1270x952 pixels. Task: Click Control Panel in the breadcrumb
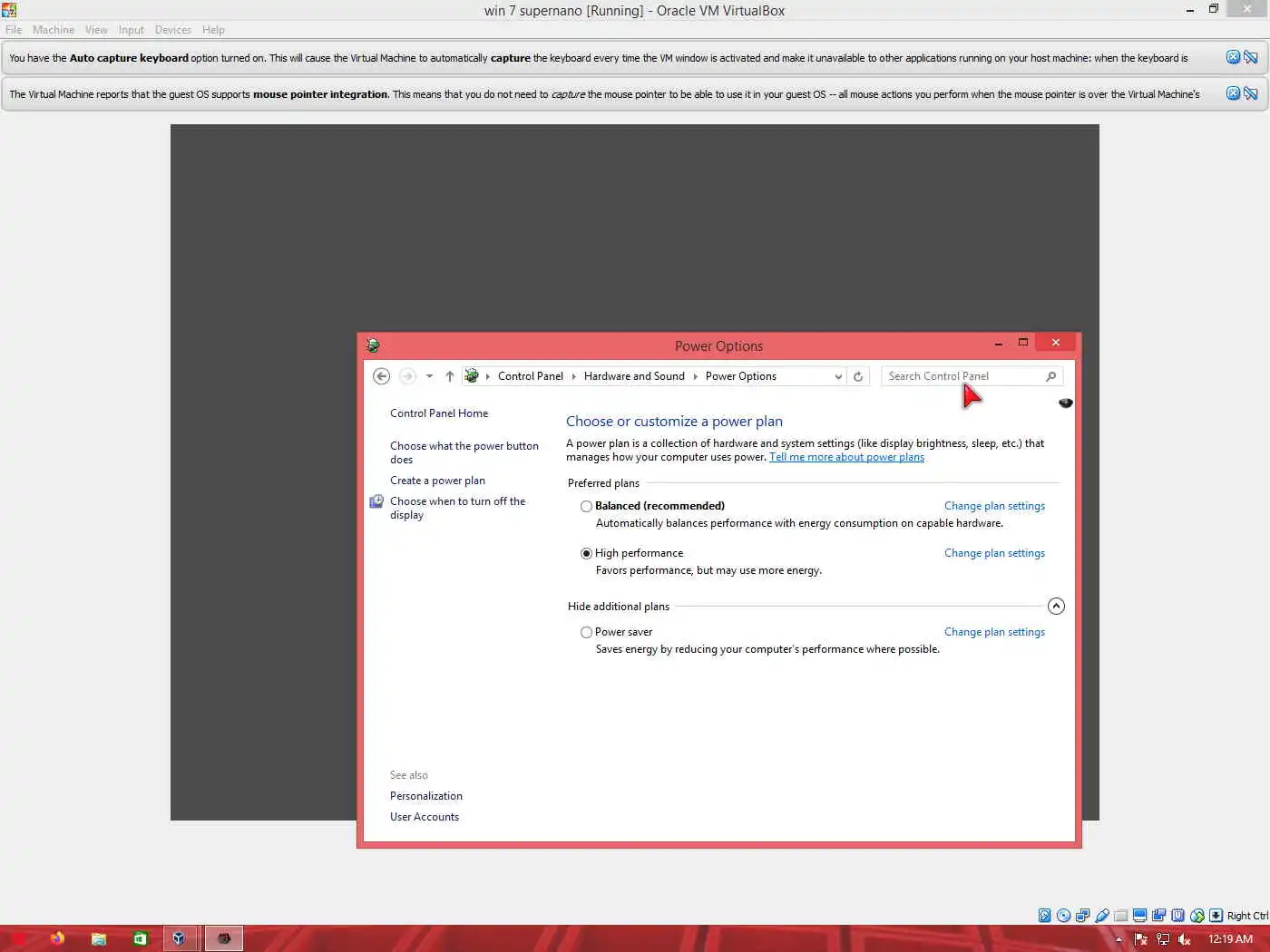531,376
